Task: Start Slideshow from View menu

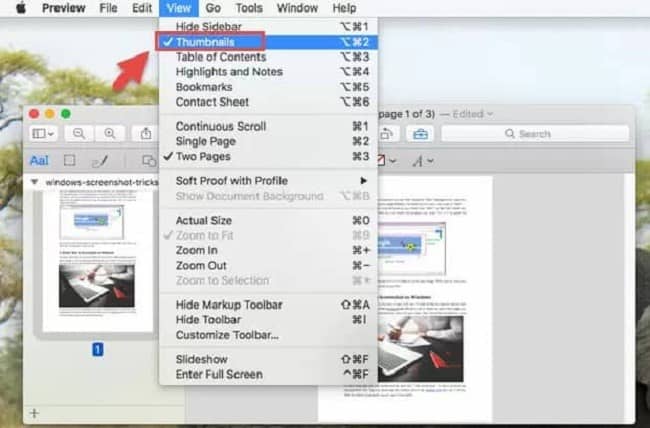Action: pos(268,360)
